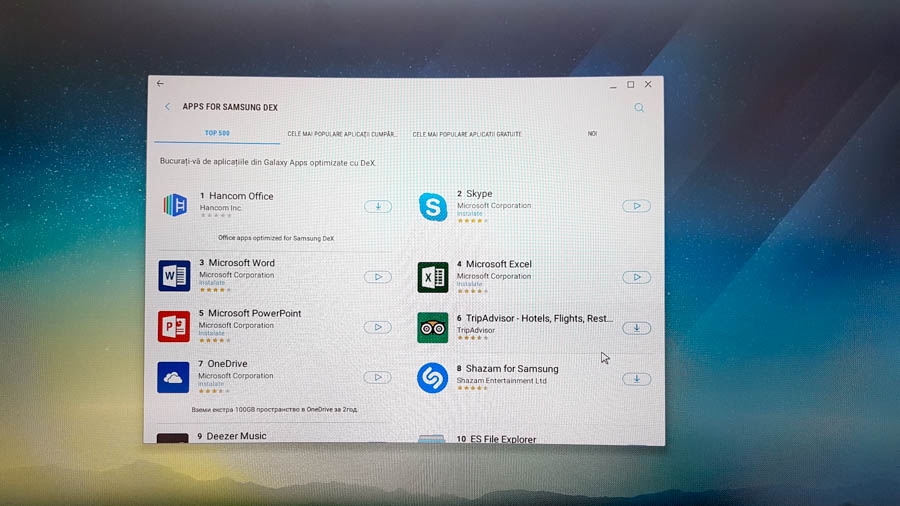Click the TripAdvisor owl icon
This screenshot has height=506, width=900.
433,328
